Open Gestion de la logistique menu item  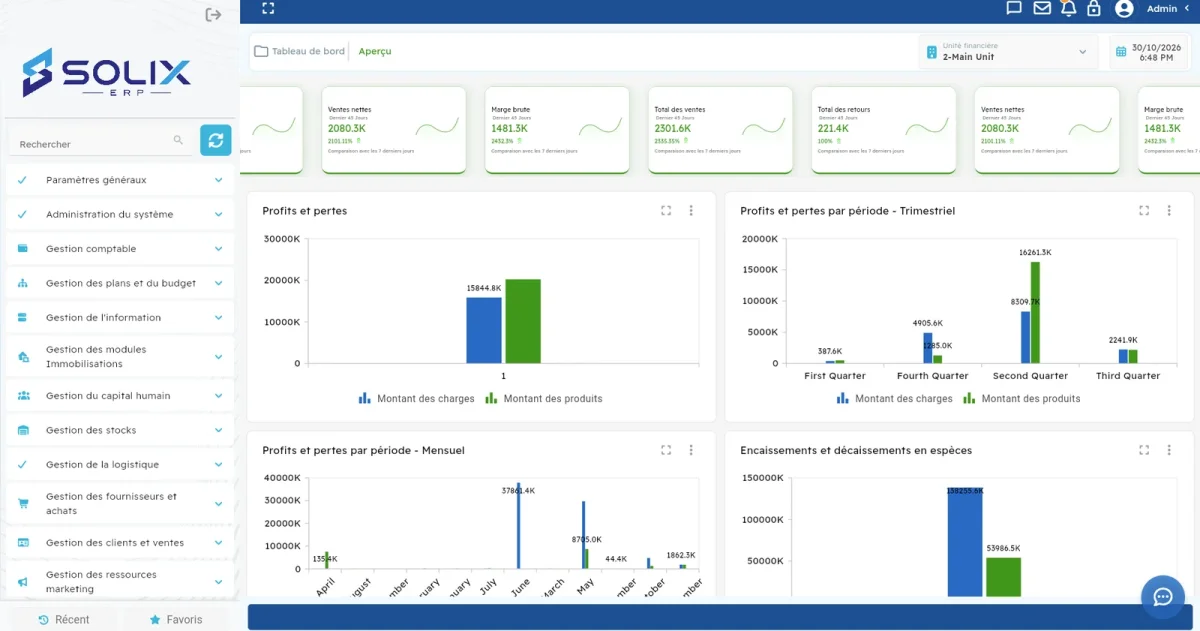[120, 464]
